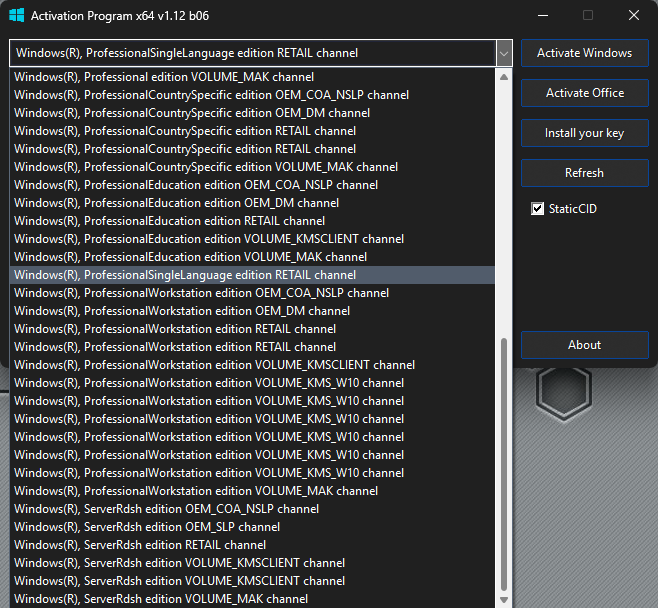Viewport: 658px width, 608px height.
Task: Click the dropdown list scrollbar thumb
Action: pos(504,464)
